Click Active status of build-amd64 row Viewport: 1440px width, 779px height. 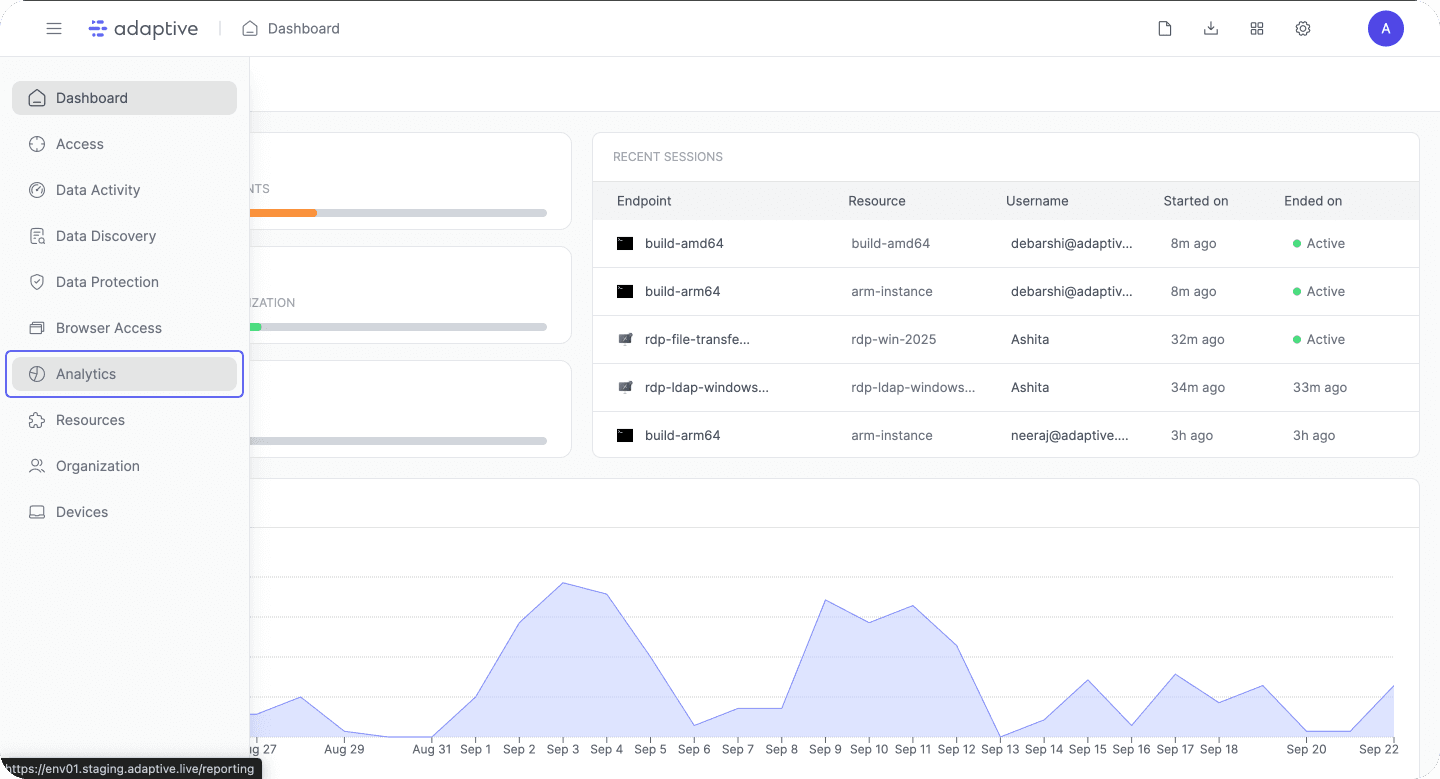coord(1319,243)
